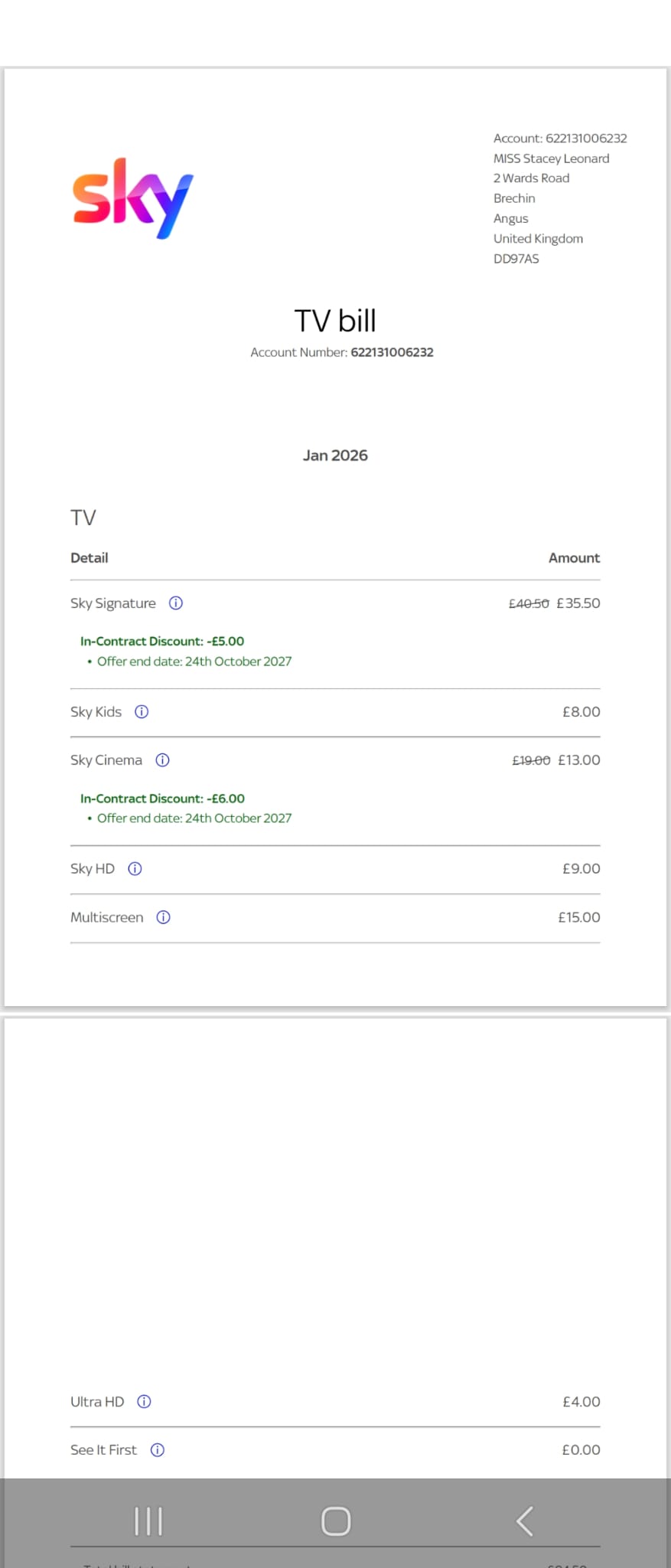Viewport: 671px width, 1568px height.
Task: Tap the Sky Kids row label
Action: pyautogui.click(x=96, y=712)
